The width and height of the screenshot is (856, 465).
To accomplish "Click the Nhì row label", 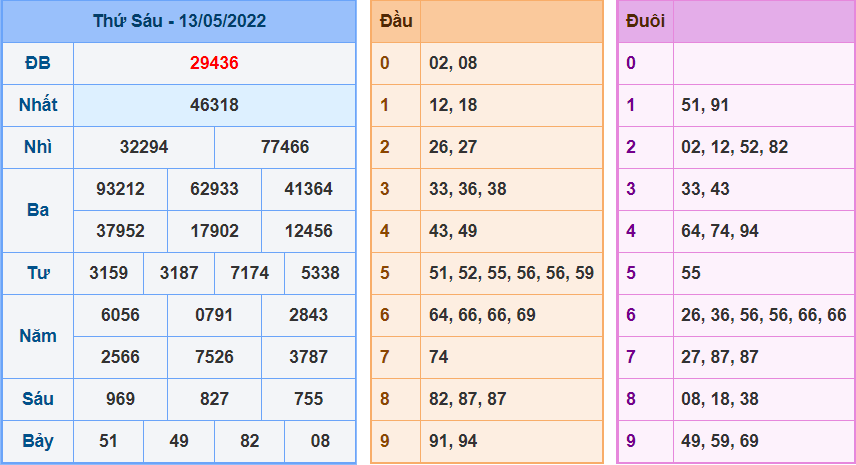I will tap(38, 147).
